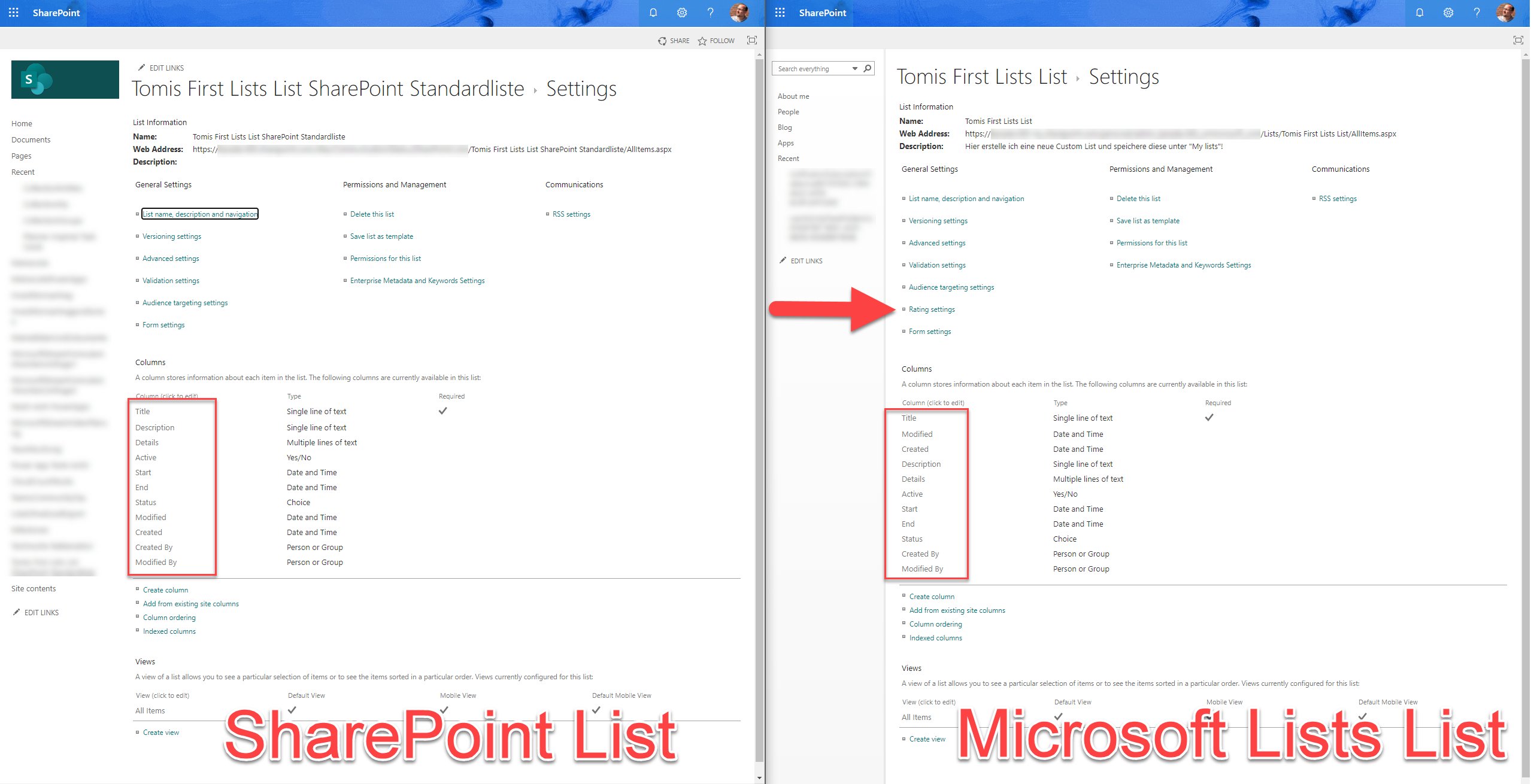The image size is (1531, 784).
Task: Open Pages in left navigation
Action: point(21,156)
